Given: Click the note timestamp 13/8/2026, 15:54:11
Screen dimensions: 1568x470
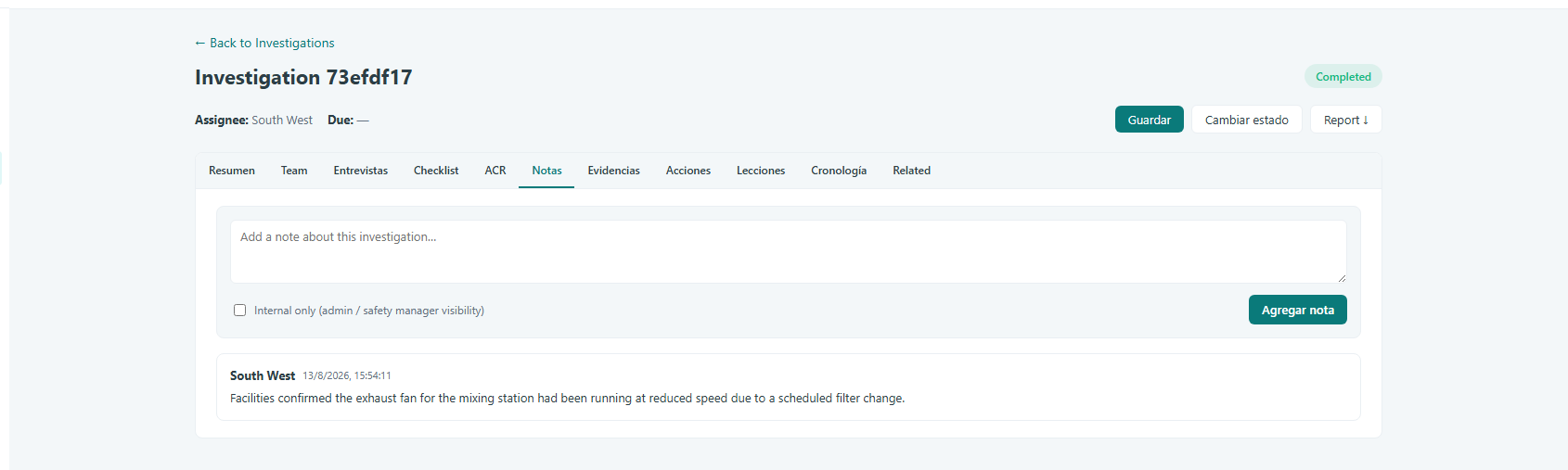Looking at the screenshot, I should coord(347,375).
